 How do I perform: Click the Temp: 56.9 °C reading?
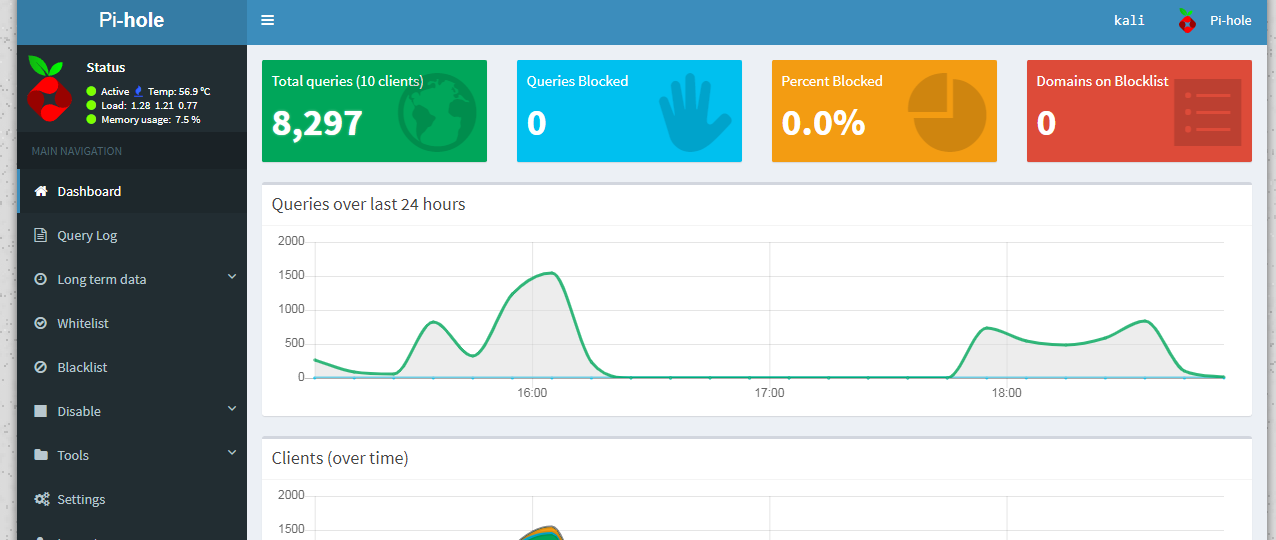[179, 91]
